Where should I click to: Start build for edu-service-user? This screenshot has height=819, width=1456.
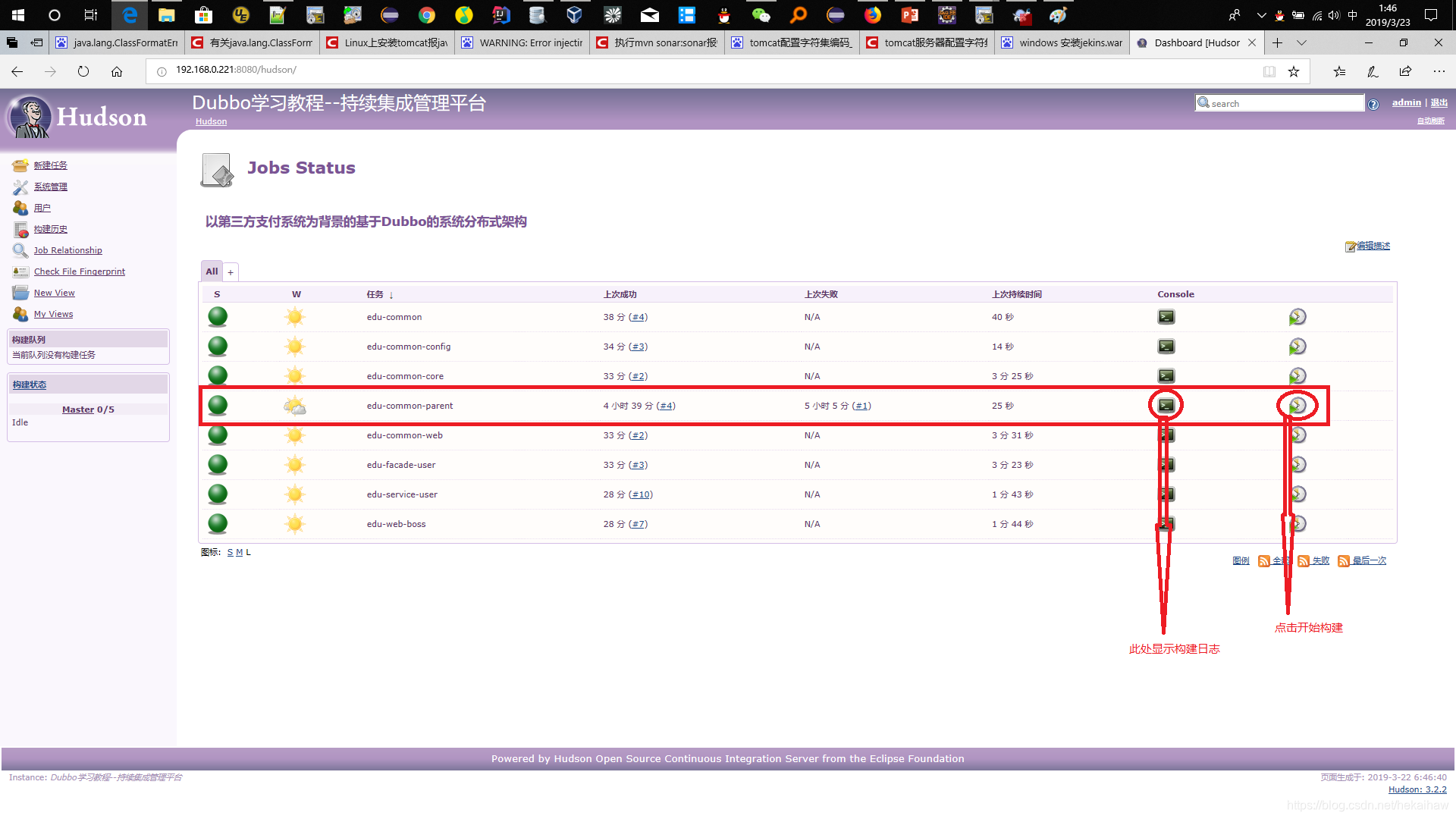click(x=1298, y=494)
